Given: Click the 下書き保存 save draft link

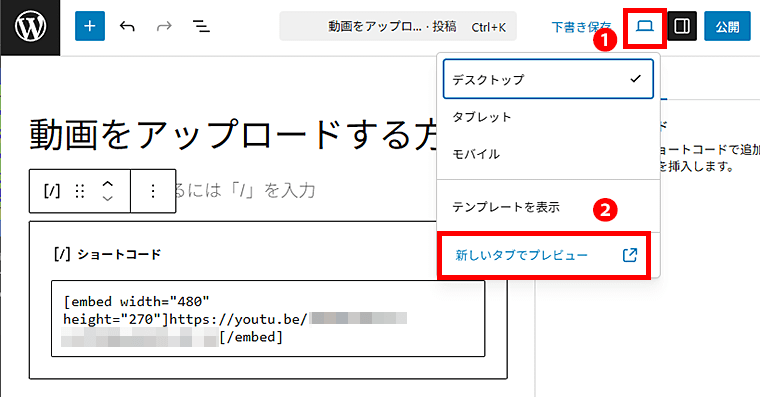Looking at the screenshot, I should [582, 27].
